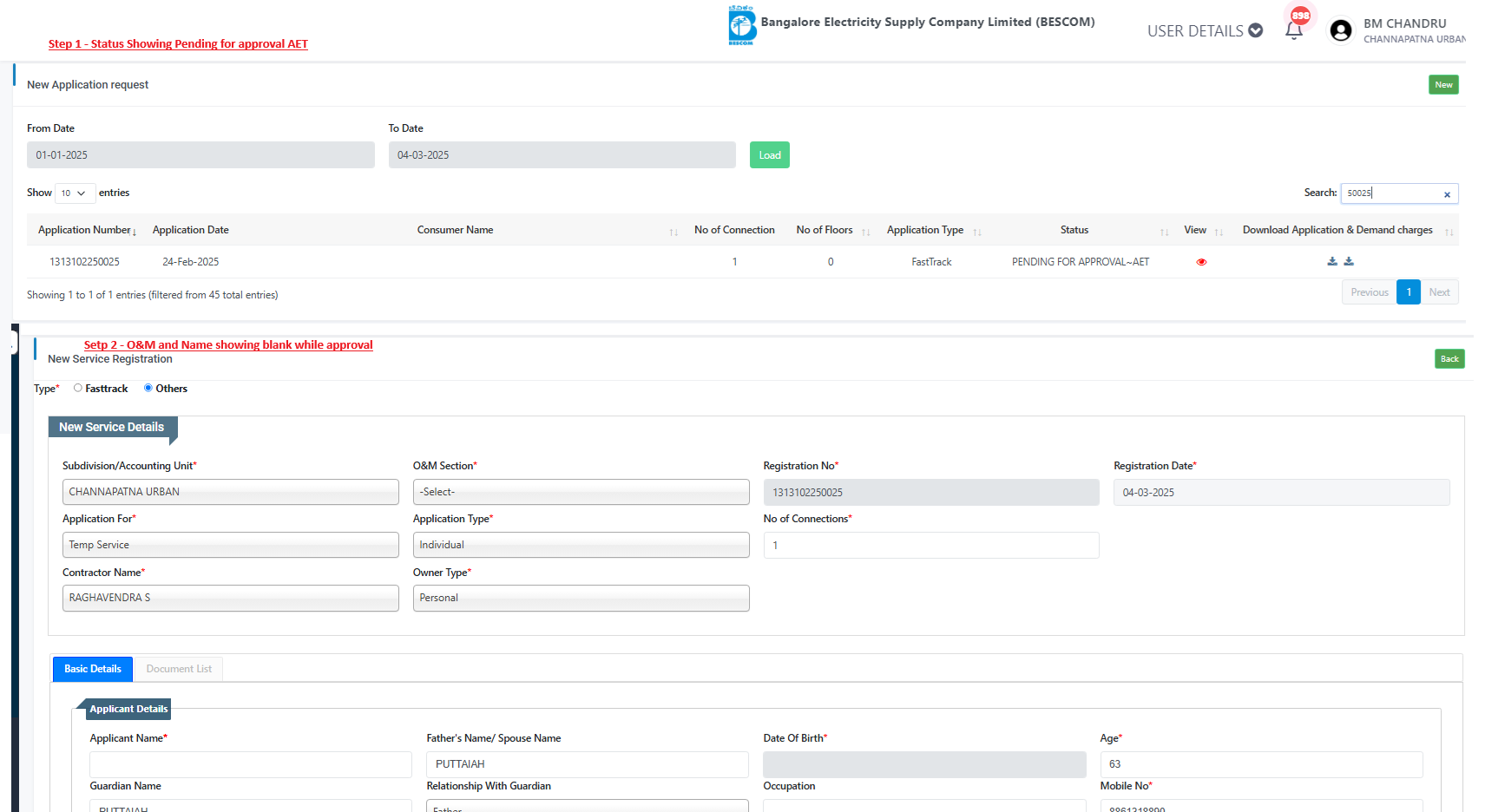Viewport: 1498px width, 812px height.
Task: Click the blank Applicant Name field
Action: (x=251, y=764)
